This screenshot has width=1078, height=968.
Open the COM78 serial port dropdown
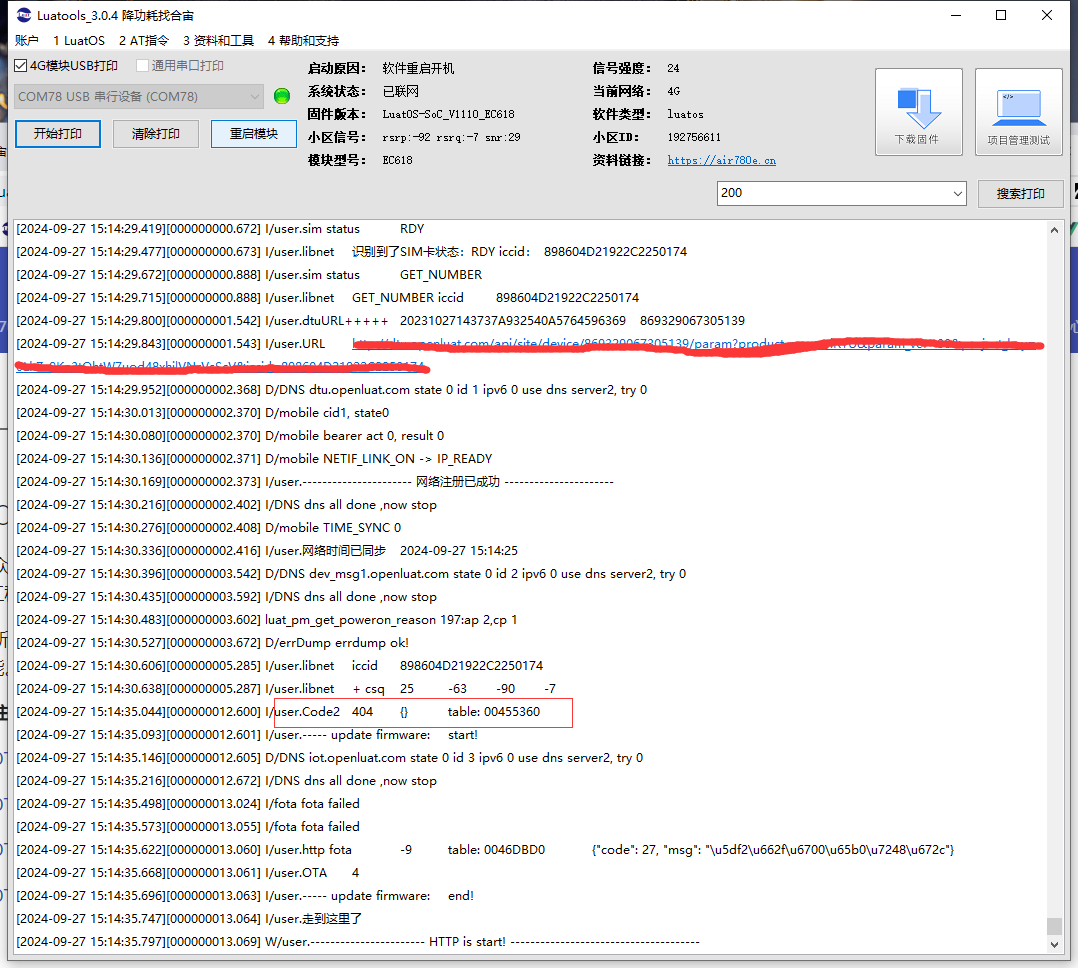tap(139, 96)
